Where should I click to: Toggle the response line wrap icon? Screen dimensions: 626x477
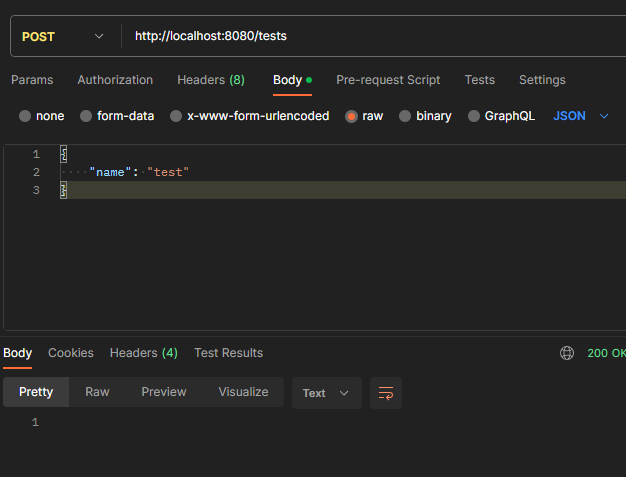(x=386, y=393)
